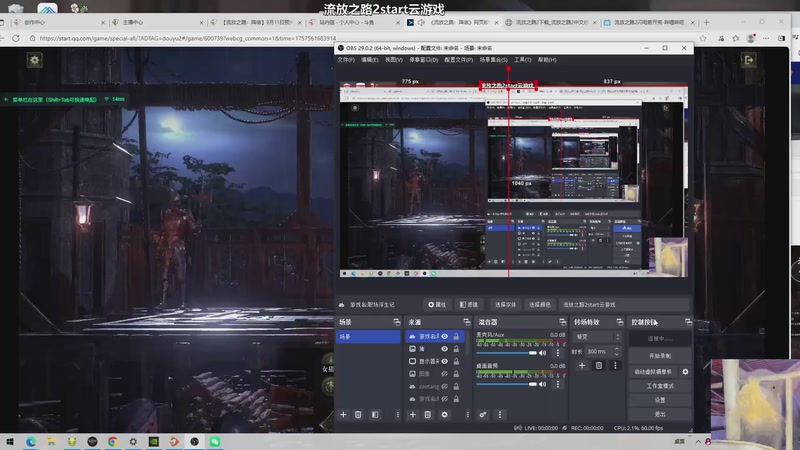Image resolution: width=800 pixels, height=450 pixels.
Task: Pop out the 来源 sources dock
Action: pyautogui.click(x=466, y=322)
